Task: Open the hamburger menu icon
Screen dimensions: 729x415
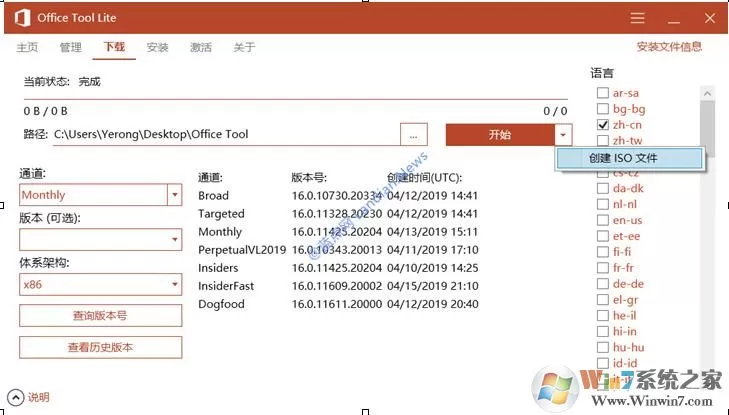Action: tap(637, 18)
